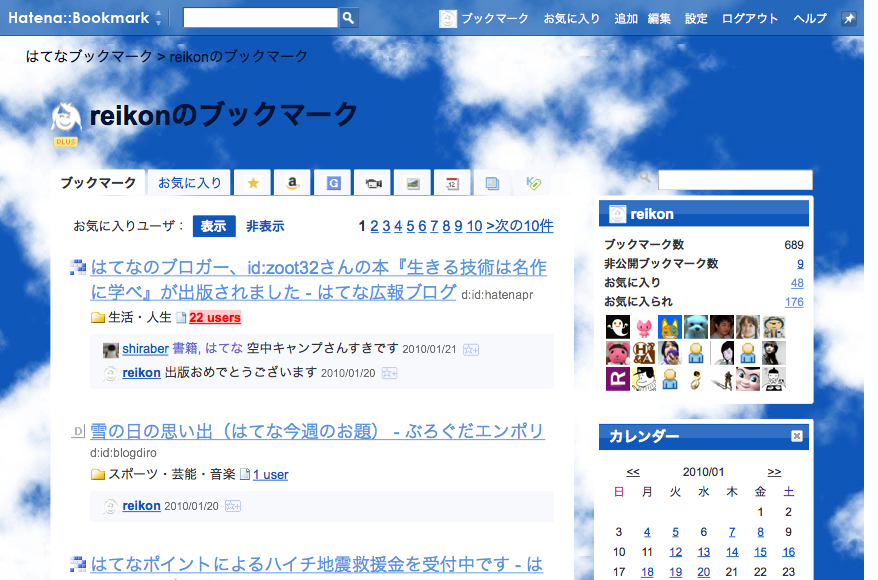Click the pink cat avatar in followers
Screen dimensions: 878x580
[x=644, y=327]
